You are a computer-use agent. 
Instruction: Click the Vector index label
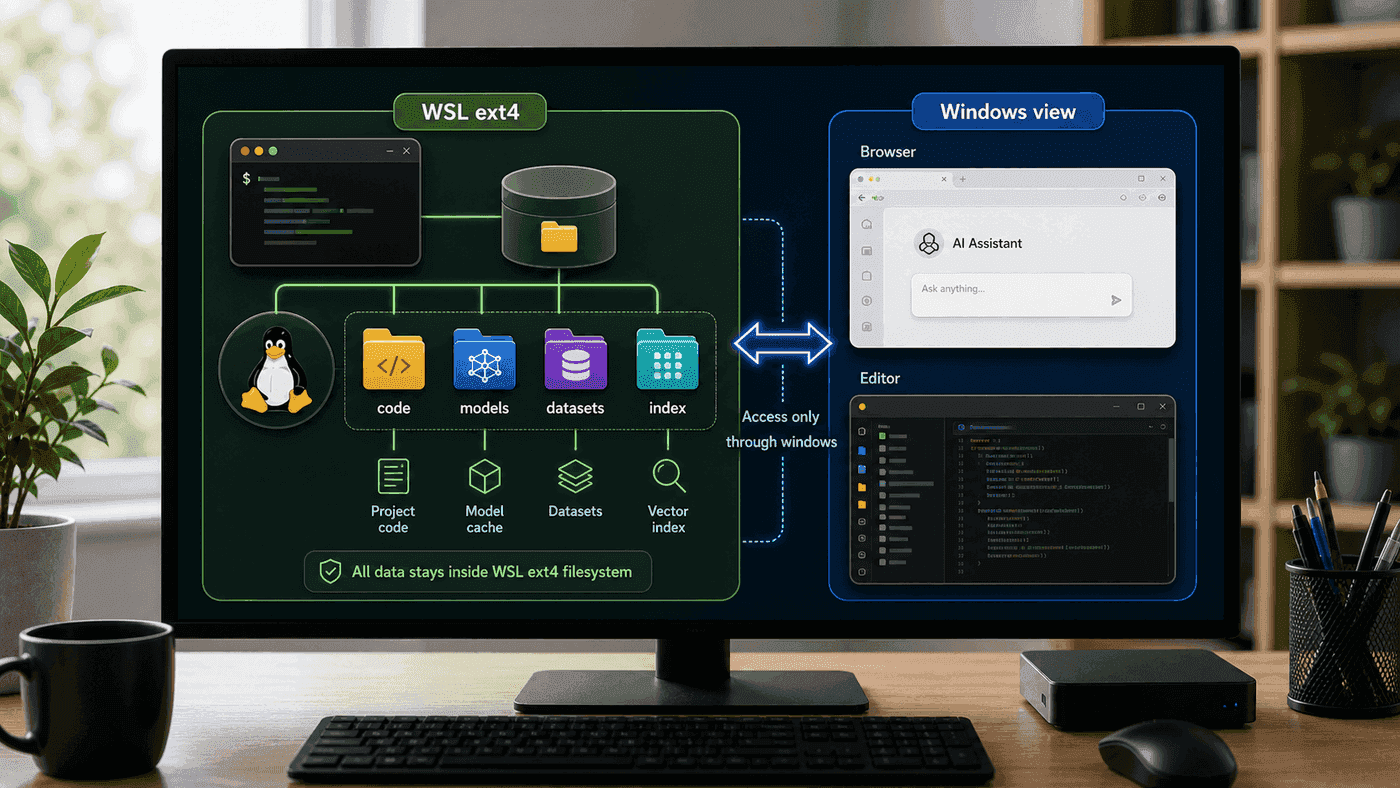pos(668,519)
